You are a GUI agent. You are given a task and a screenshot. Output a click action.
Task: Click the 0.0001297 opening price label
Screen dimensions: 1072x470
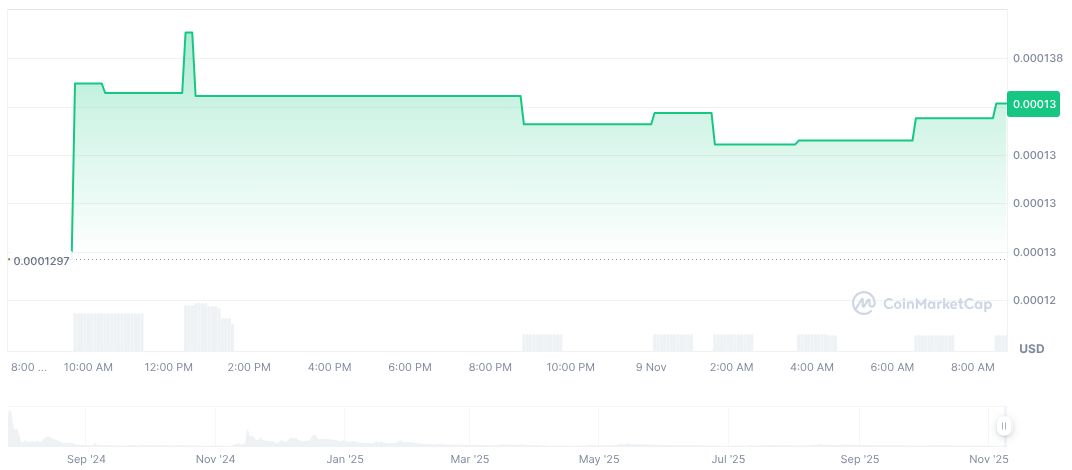(x=41, y=260)
